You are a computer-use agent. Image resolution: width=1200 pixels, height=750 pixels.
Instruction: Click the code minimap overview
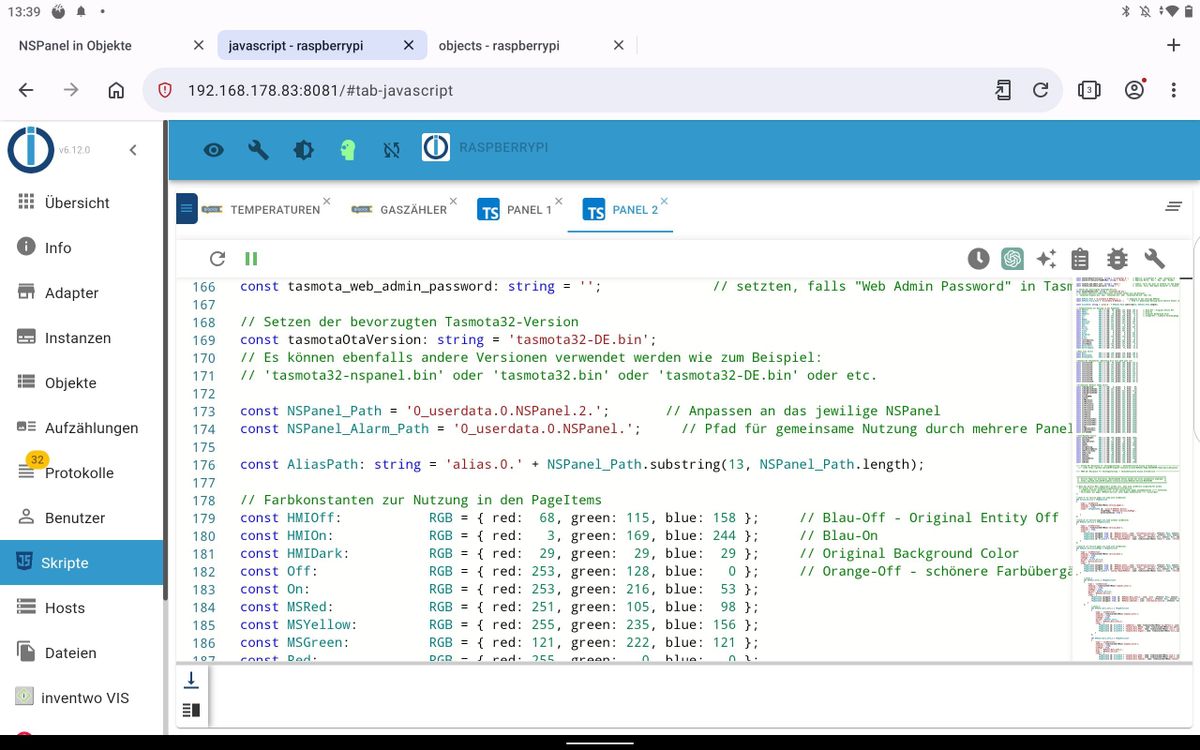click(x=1128, y=468)
